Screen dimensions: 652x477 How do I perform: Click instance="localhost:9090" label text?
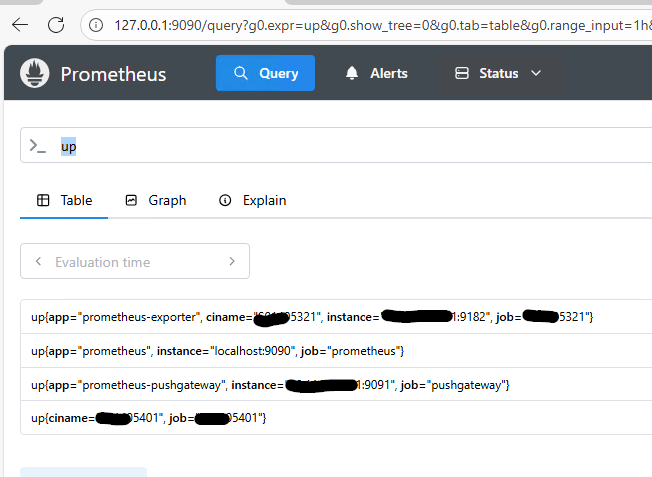tap(226, 351)
